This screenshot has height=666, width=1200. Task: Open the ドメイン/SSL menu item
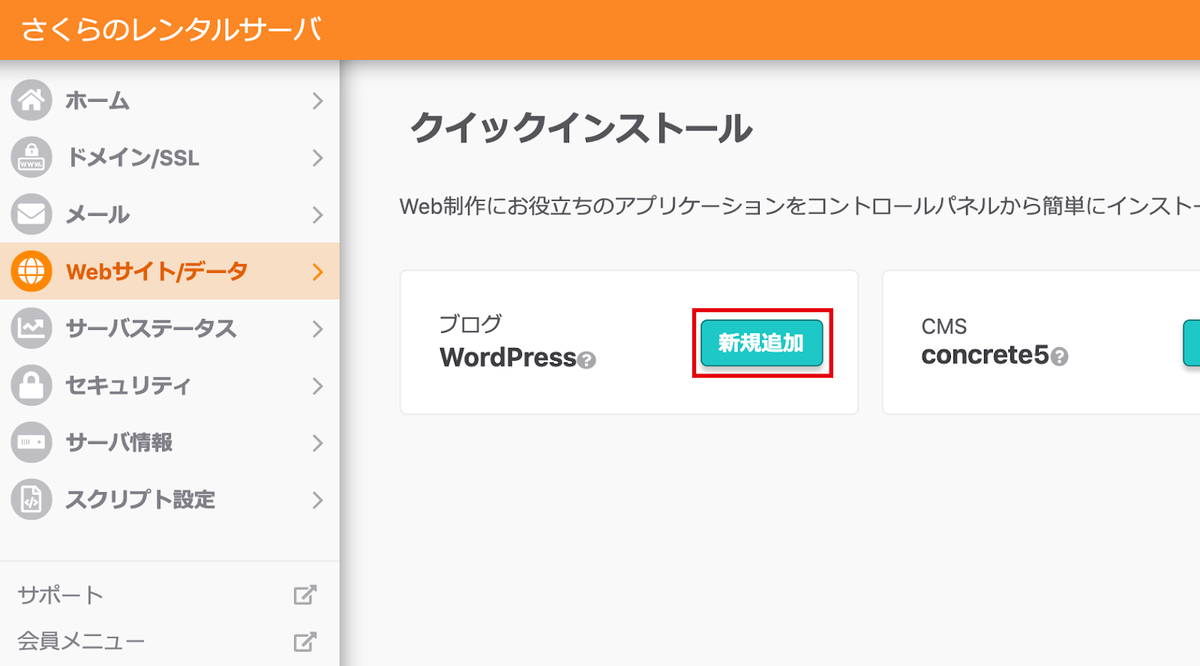tap(170, 157)
